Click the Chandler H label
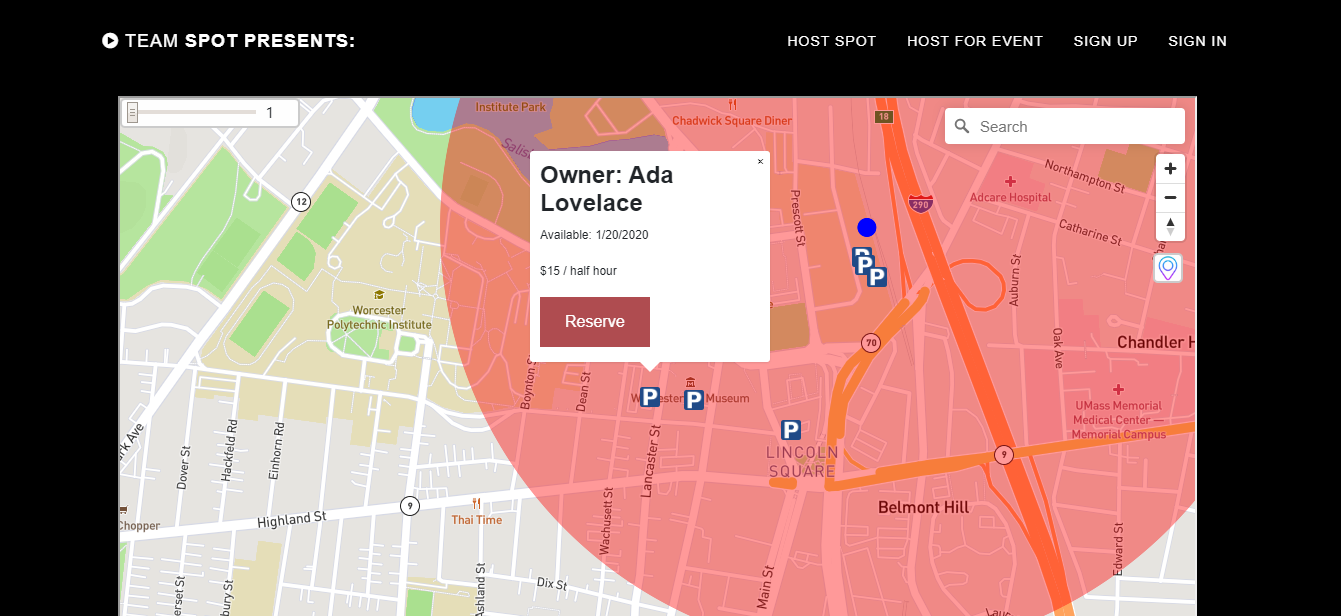Screen dimensions: 1341x616 pyautogui.click(x=1155, y=342)
